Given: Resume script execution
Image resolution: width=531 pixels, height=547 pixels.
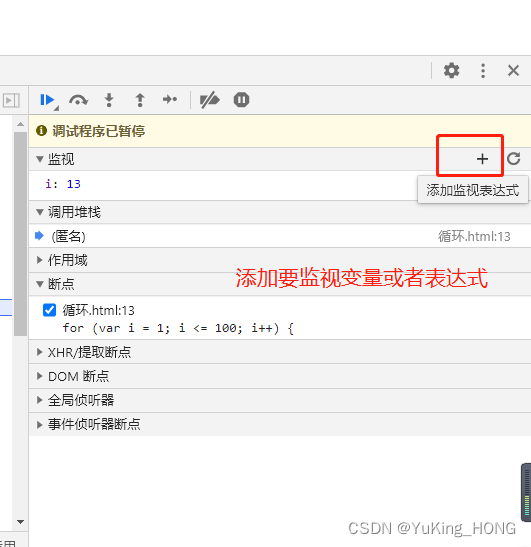Looking at the screenshot, I should coord(47,100).
